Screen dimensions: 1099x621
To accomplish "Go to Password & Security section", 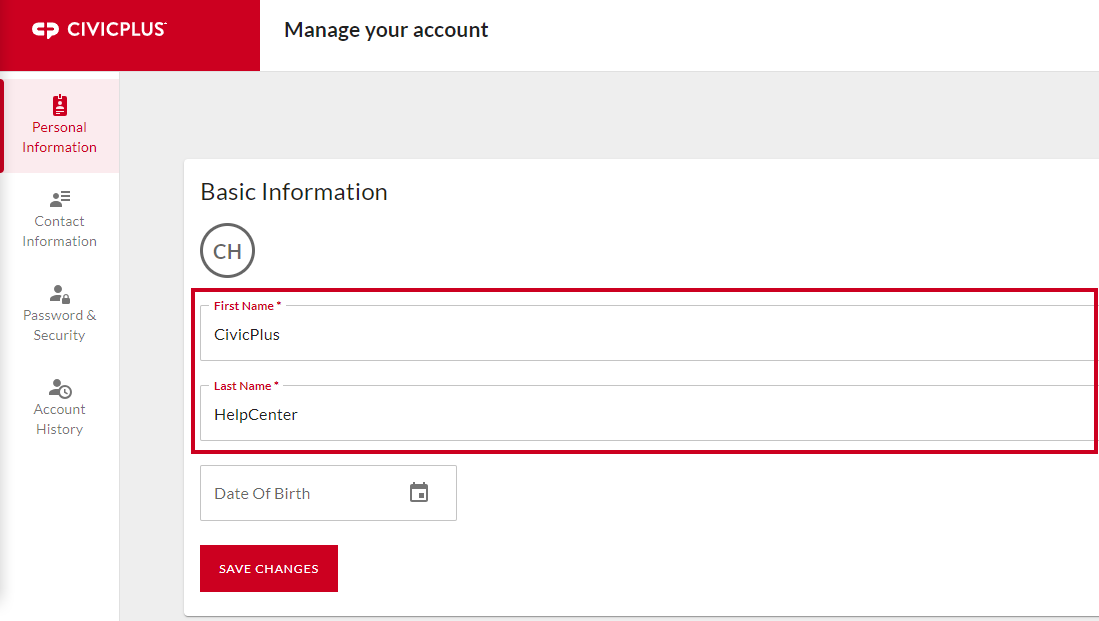I will (x=60, y=314).
